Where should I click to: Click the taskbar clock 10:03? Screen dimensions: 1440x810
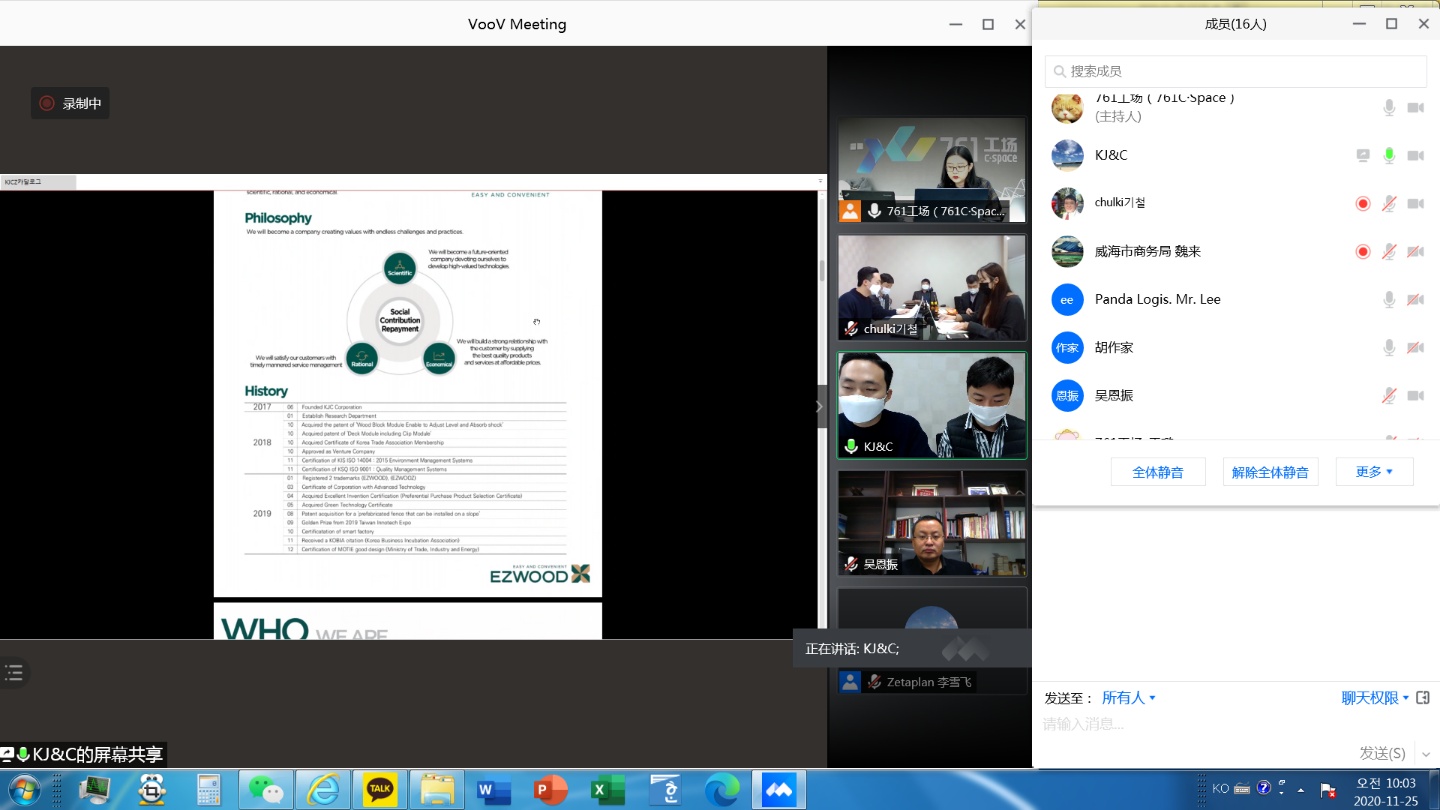point(1386,782)
